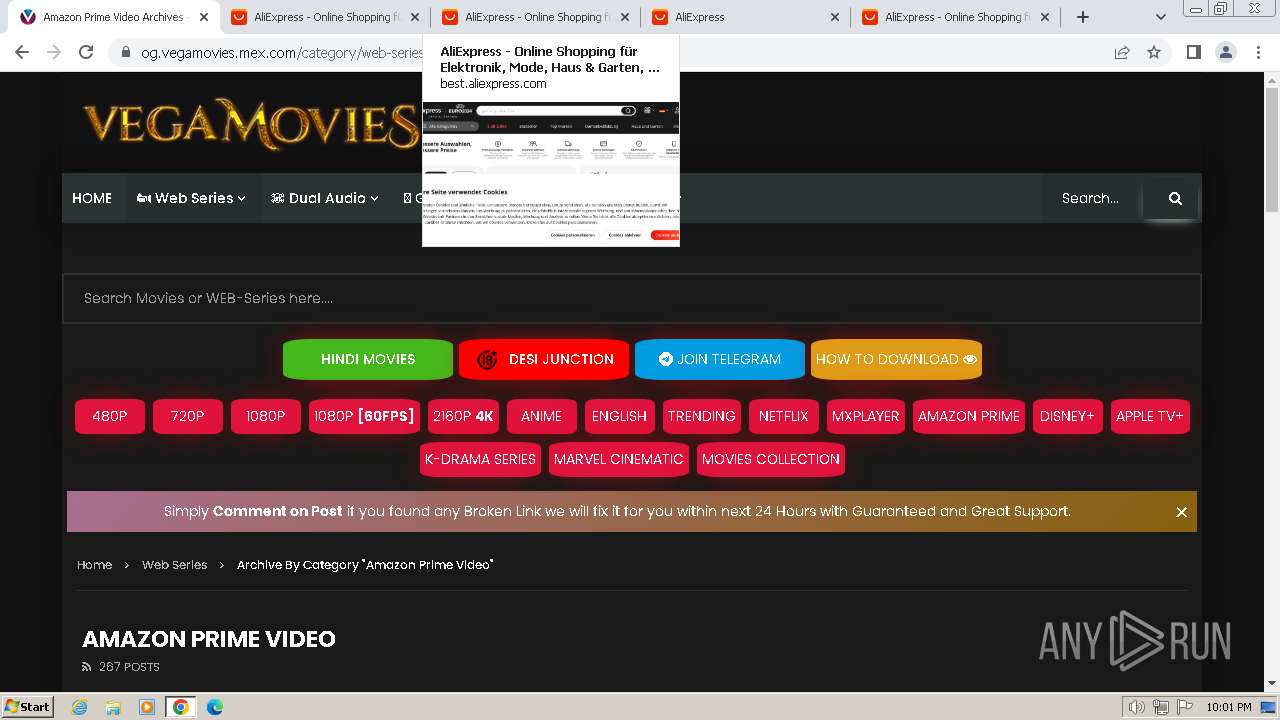
Task: Open the Windows Start menu
Action: click(x=28, y=706)
